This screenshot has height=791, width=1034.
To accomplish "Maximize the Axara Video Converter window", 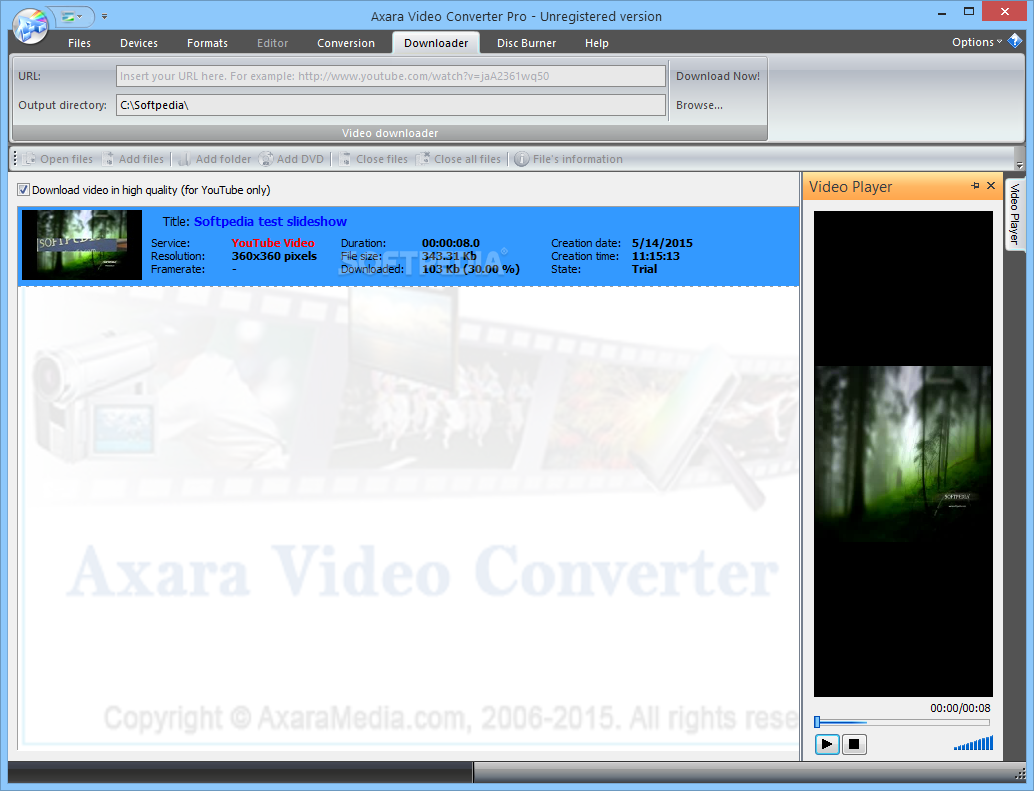I will pos(969,11).
